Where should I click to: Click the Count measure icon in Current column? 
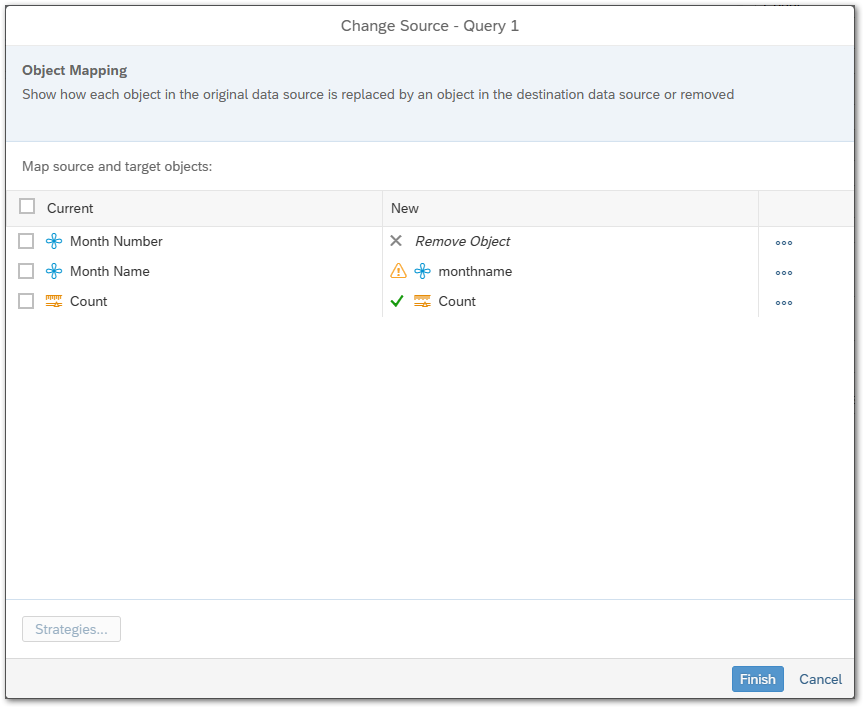[54, 301]
